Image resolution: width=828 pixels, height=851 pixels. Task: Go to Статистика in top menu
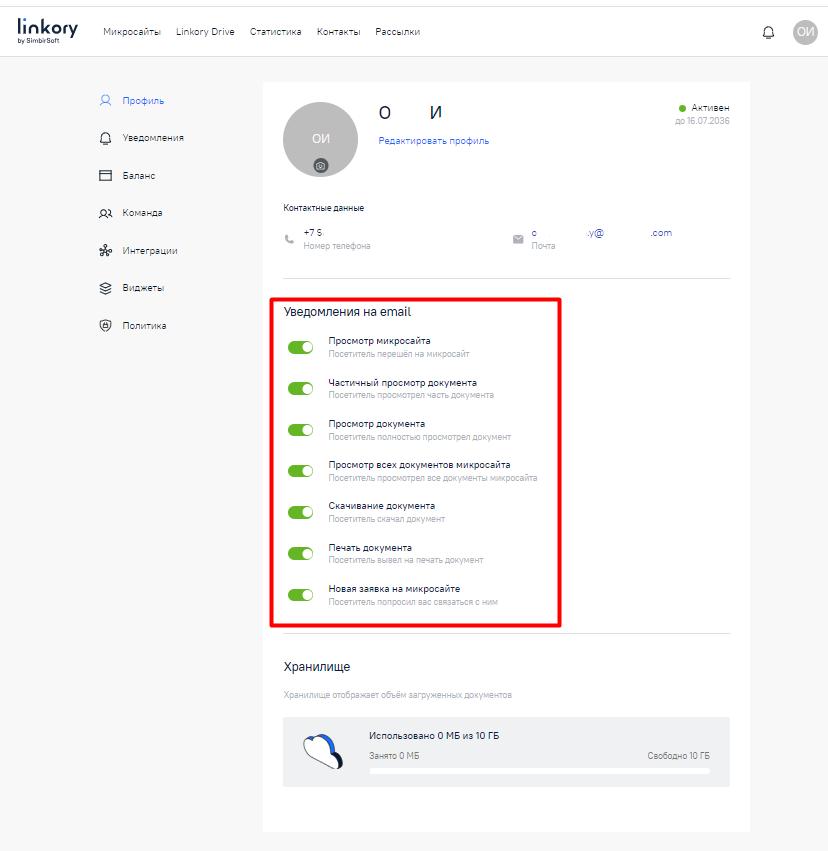(275, 32)
